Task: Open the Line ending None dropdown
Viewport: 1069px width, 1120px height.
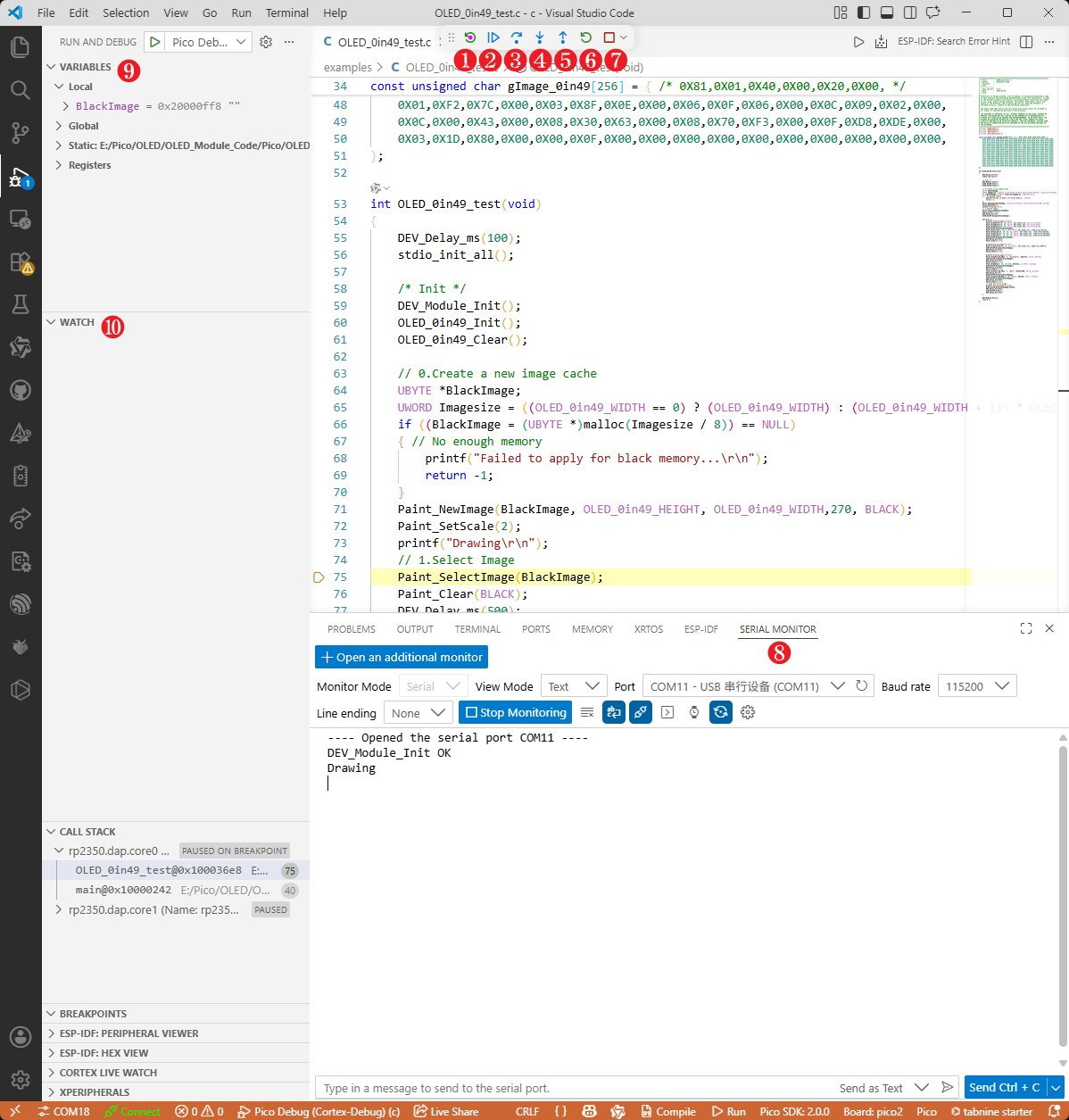Action: 418,712
